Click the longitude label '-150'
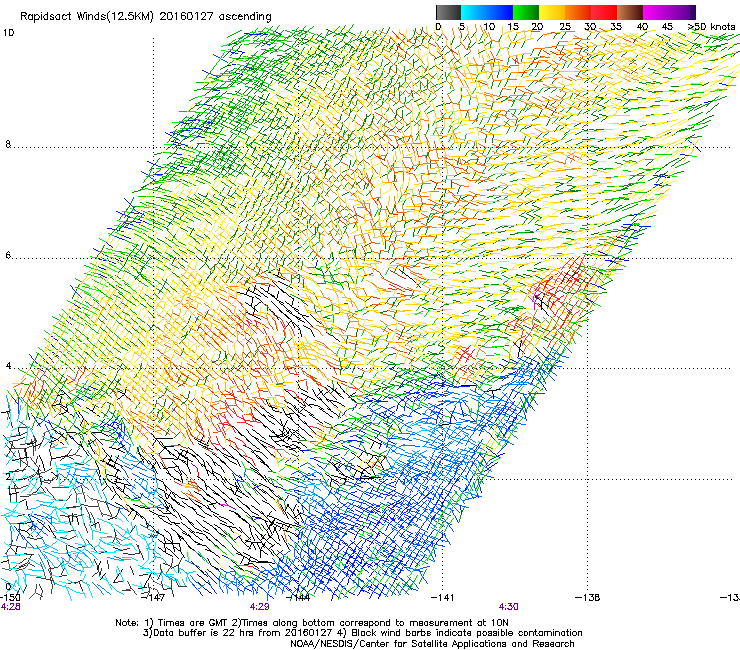Viewport: 740px width, 650px height. pyautogui.click(x=10, y=598)
